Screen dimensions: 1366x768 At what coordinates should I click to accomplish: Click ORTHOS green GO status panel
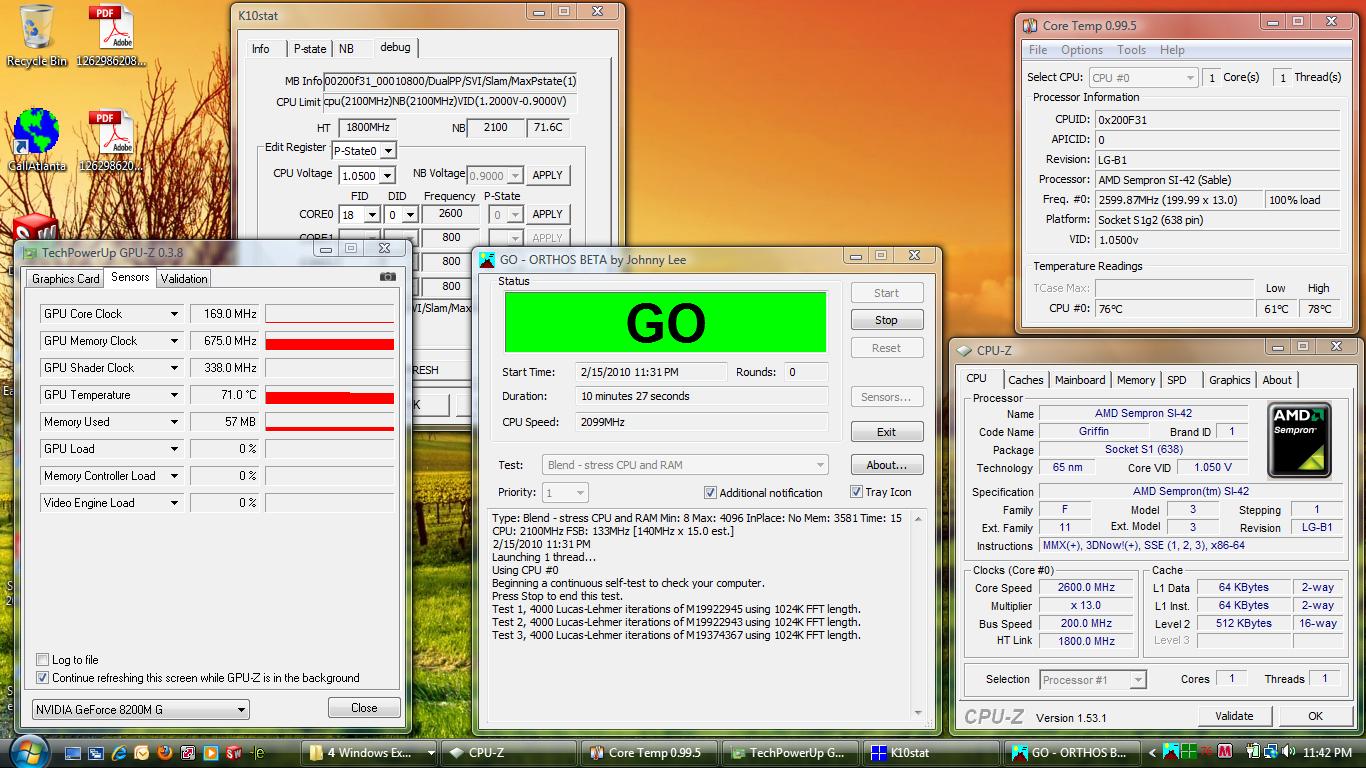pyautogui.click(x=665, y=322)
